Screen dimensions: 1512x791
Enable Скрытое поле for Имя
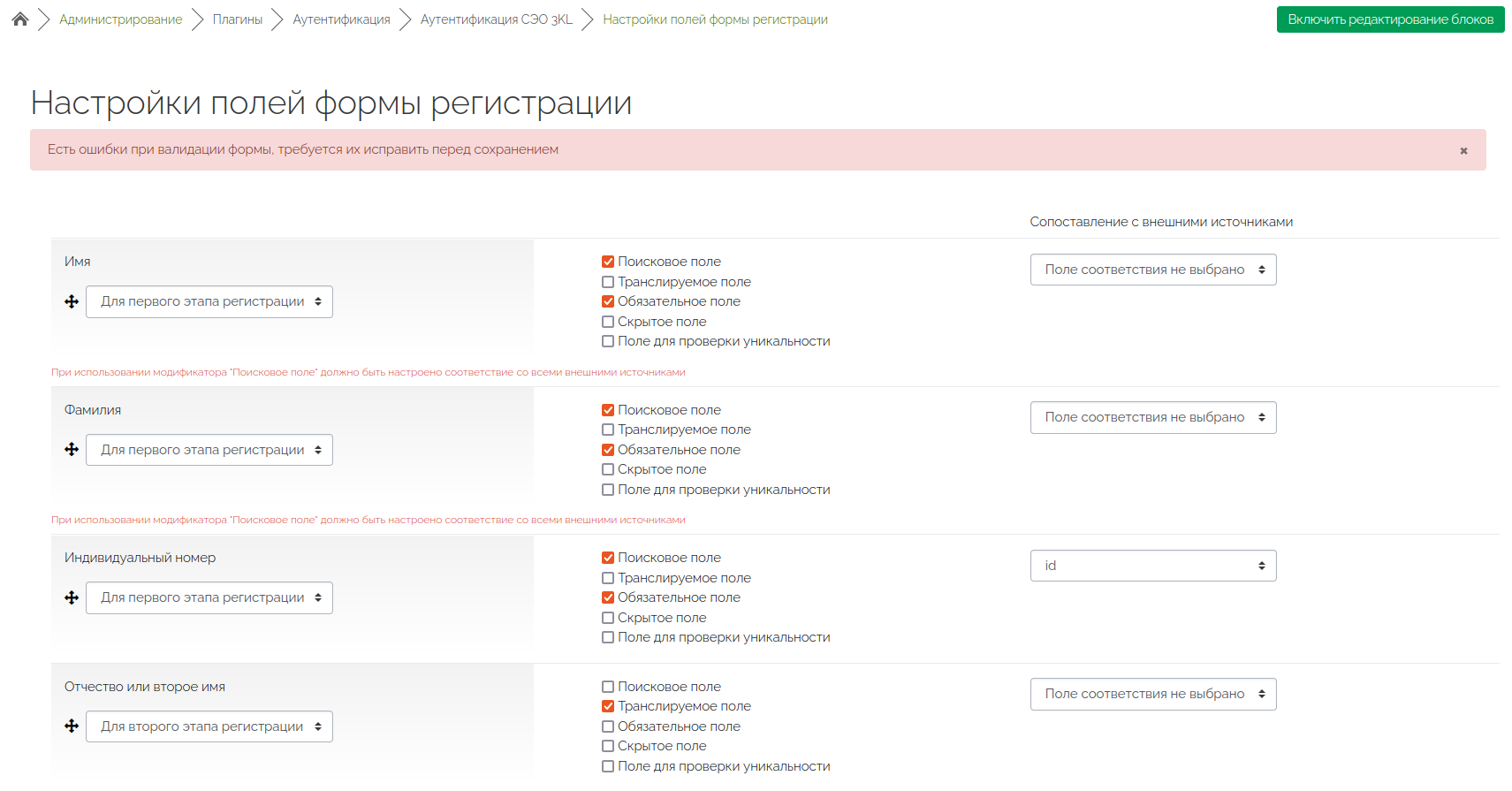(x=608, y=322)
